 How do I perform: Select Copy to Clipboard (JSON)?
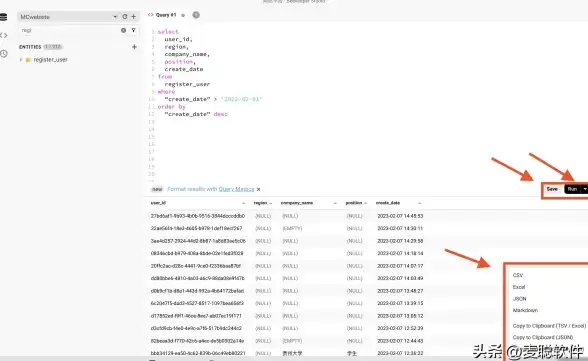pyautogui.click(x=543, y=337)
